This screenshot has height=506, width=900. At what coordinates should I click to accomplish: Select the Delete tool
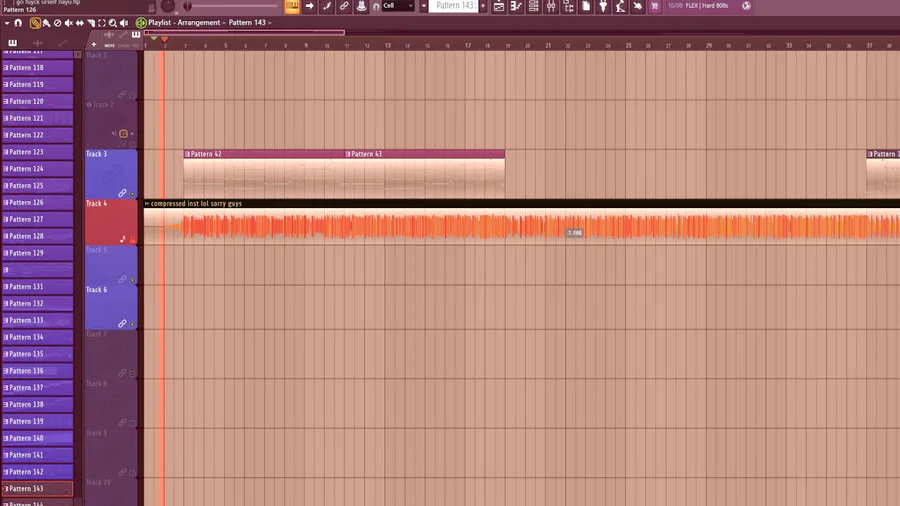(x=57, y=23)
